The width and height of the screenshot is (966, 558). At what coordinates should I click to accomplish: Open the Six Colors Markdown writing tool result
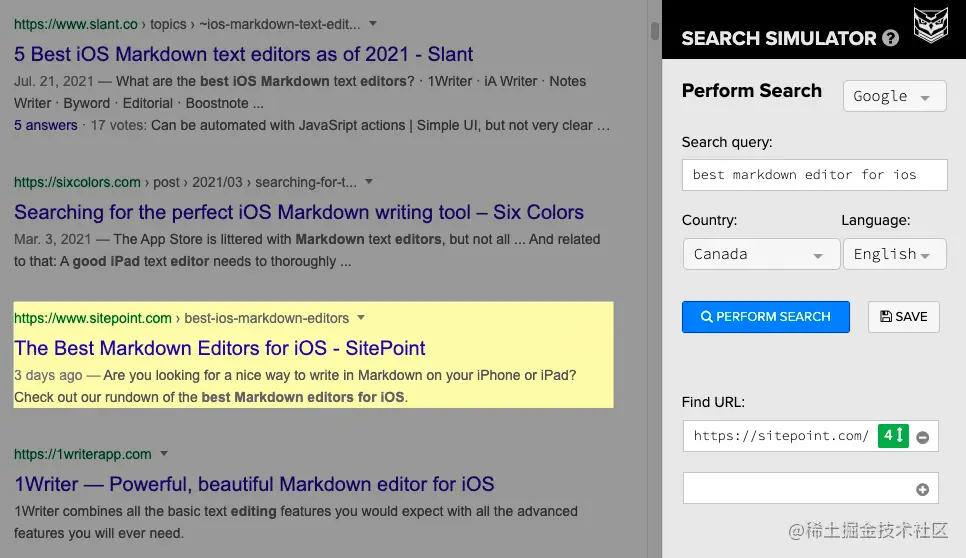point(299,212)
